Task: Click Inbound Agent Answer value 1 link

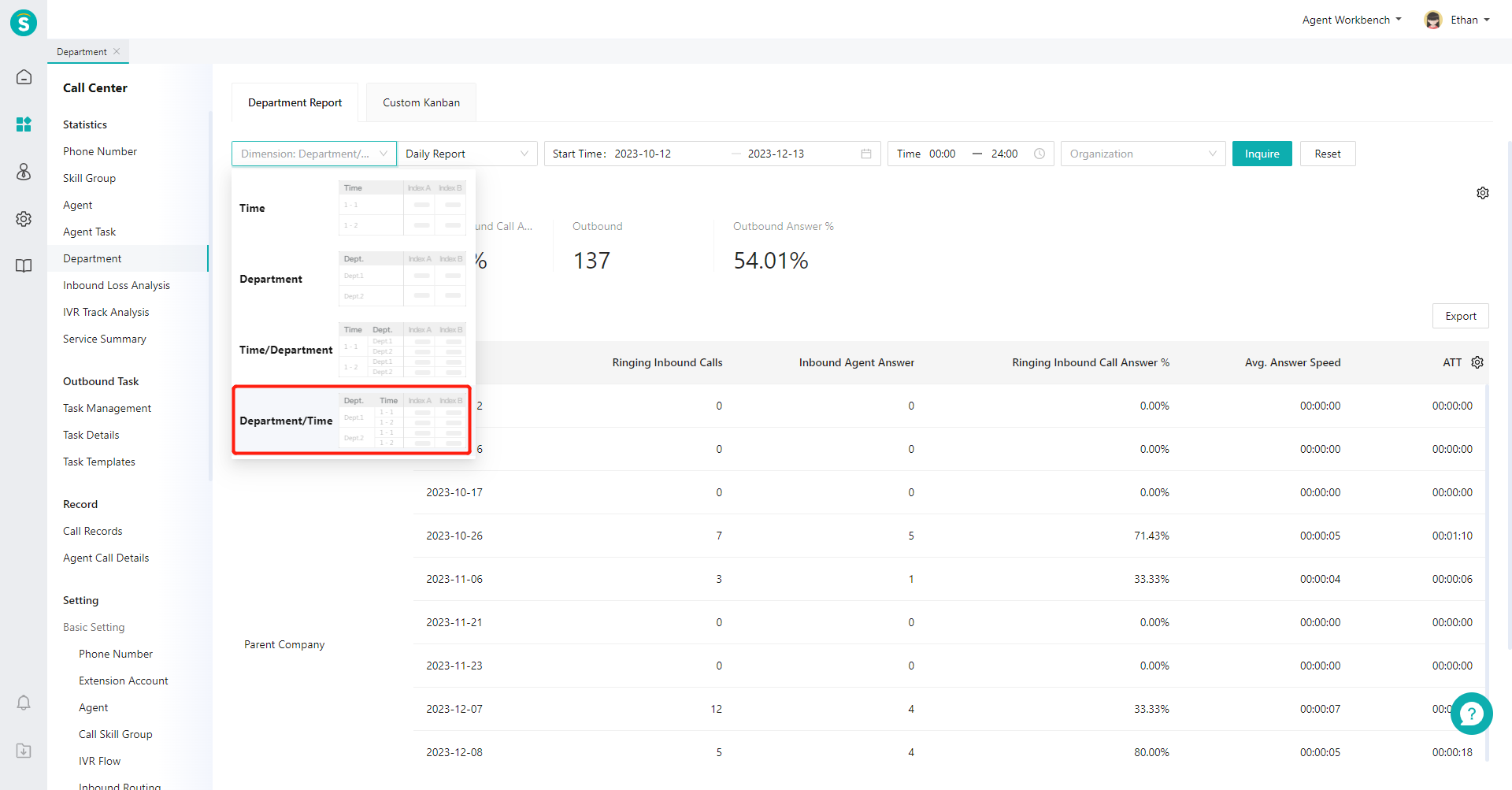Action: click(911, 579)
